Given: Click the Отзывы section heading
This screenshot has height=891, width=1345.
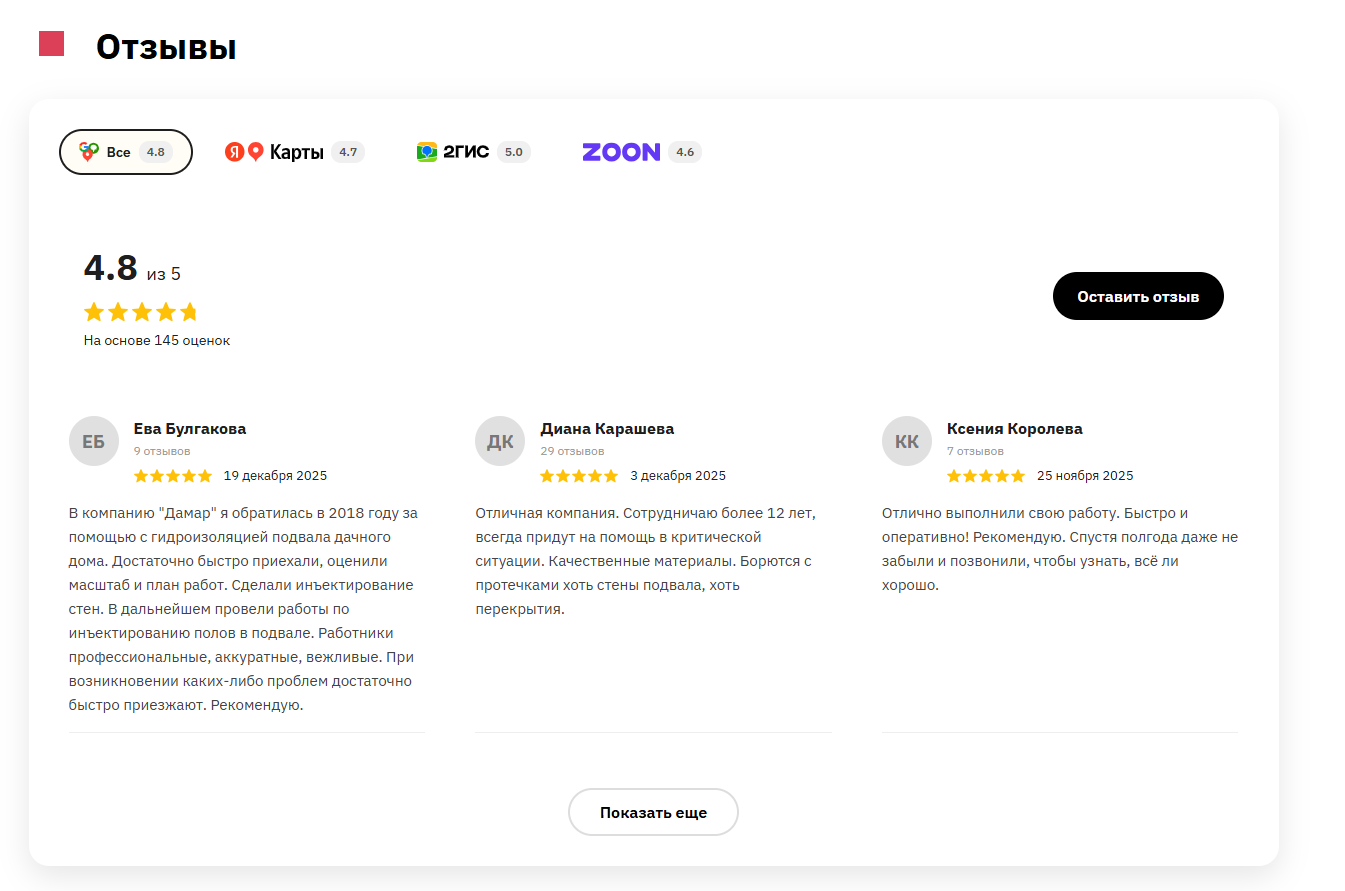Looking at the screenshot, I should pyautogui.click(x=166, y=47).
